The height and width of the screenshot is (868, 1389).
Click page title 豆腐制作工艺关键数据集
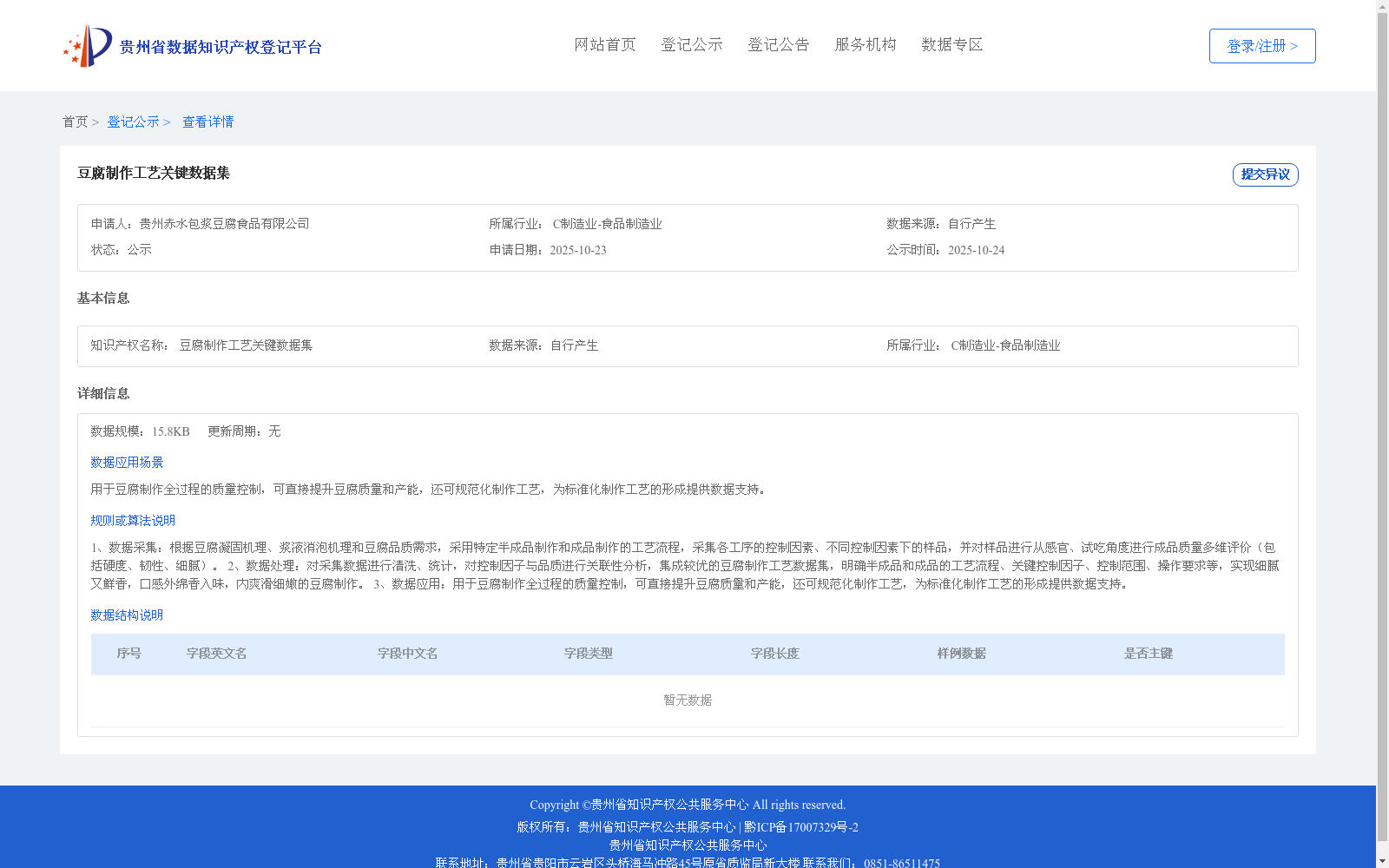[x=154, y=174]
